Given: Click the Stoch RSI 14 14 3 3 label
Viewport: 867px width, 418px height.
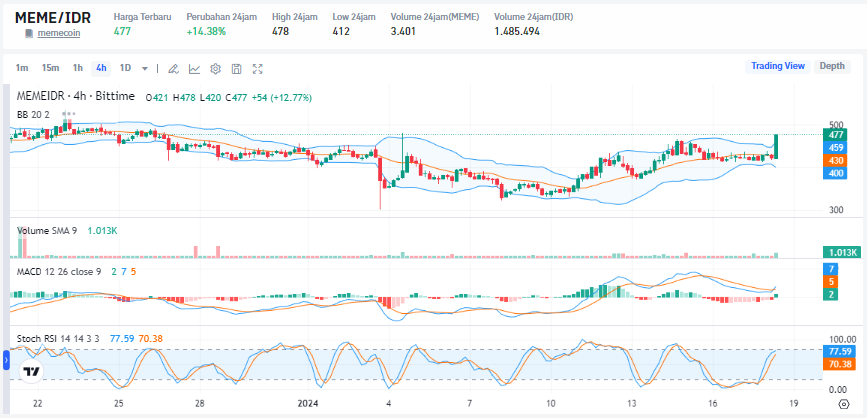Looking at the screenshot, I should click(58, 338).
